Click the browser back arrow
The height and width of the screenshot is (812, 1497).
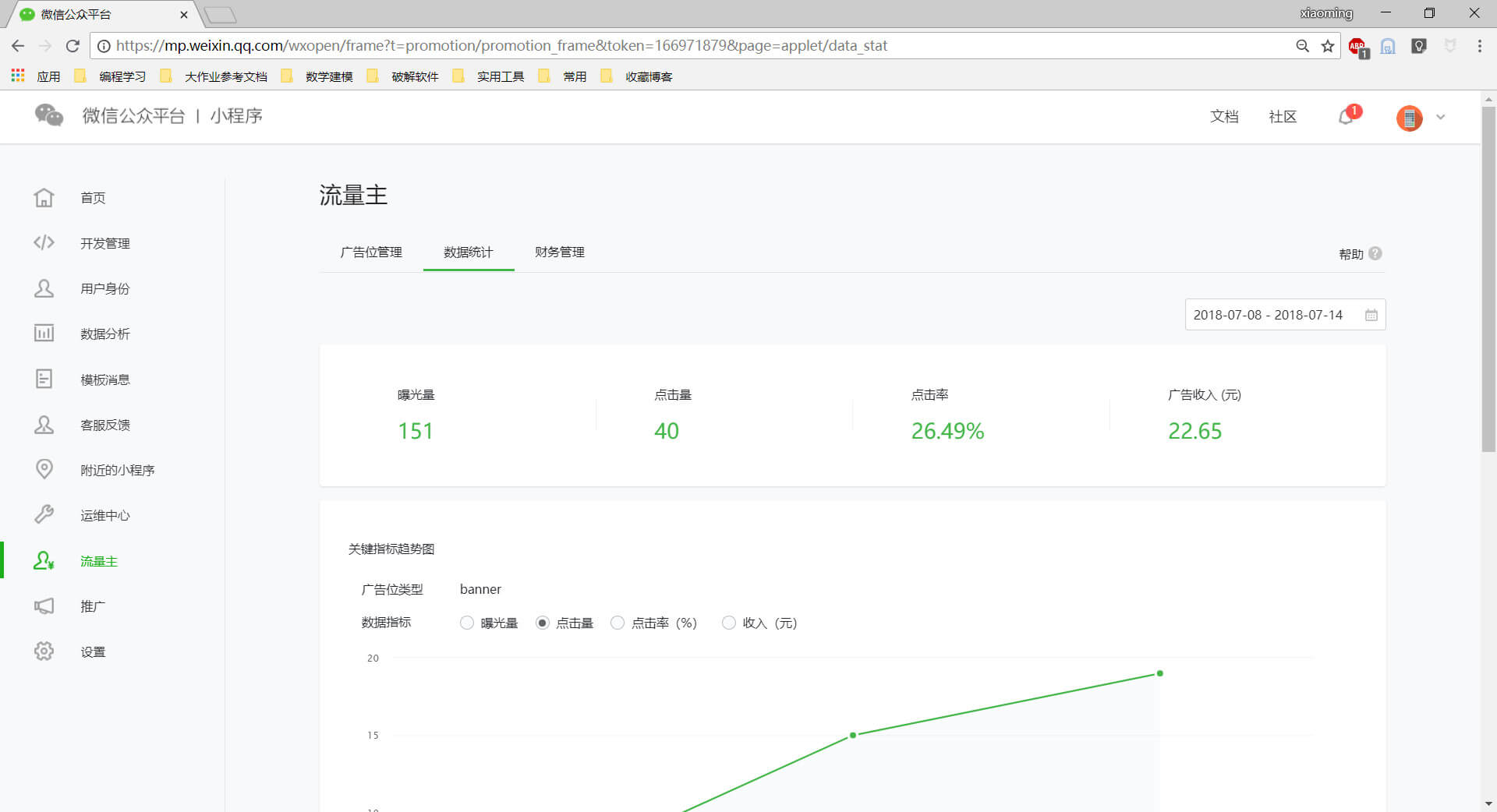click(x=18, y=46)
